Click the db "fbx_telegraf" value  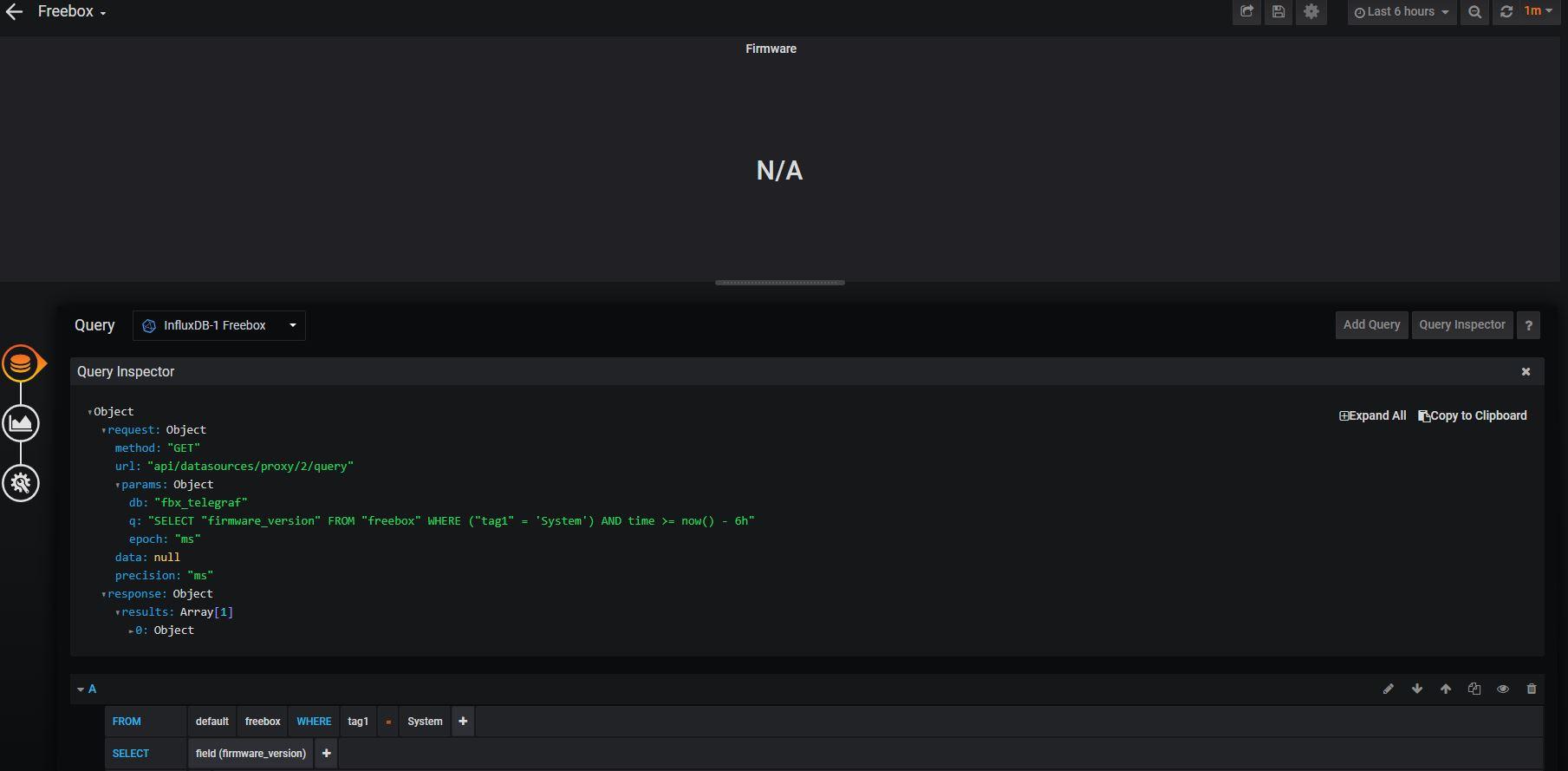201,502
